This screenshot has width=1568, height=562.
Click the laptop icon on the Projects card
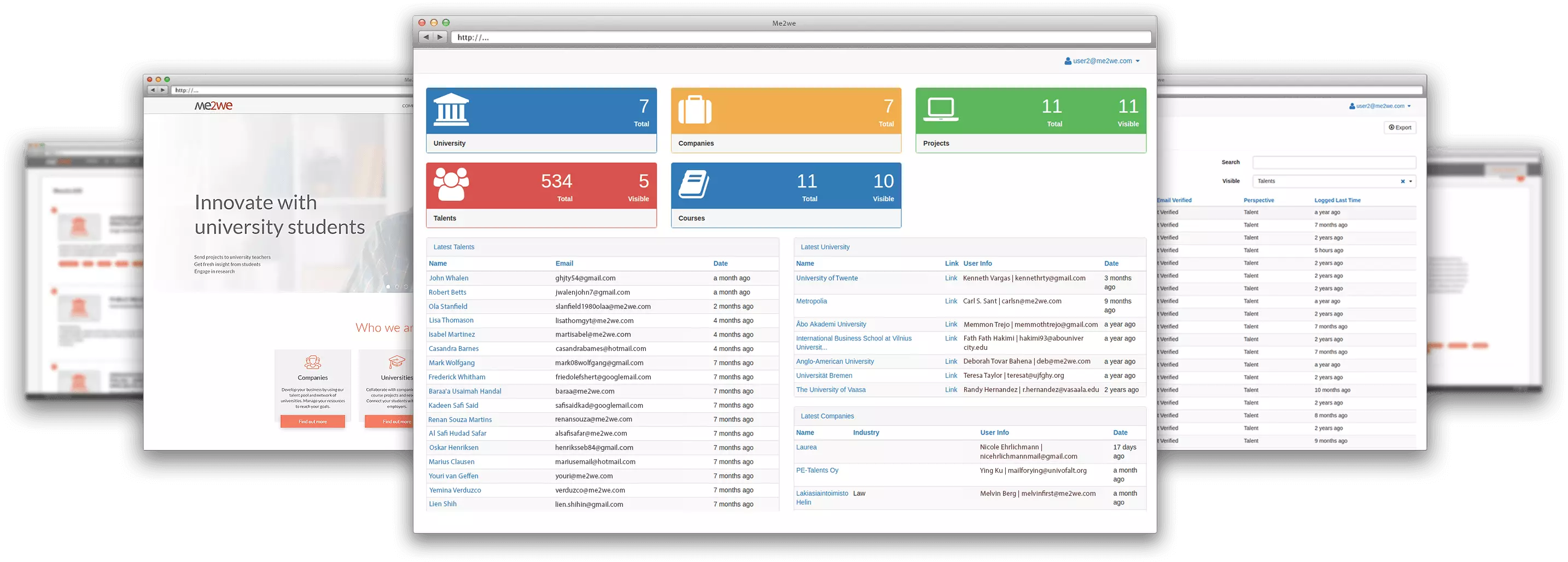coord(941,109)
